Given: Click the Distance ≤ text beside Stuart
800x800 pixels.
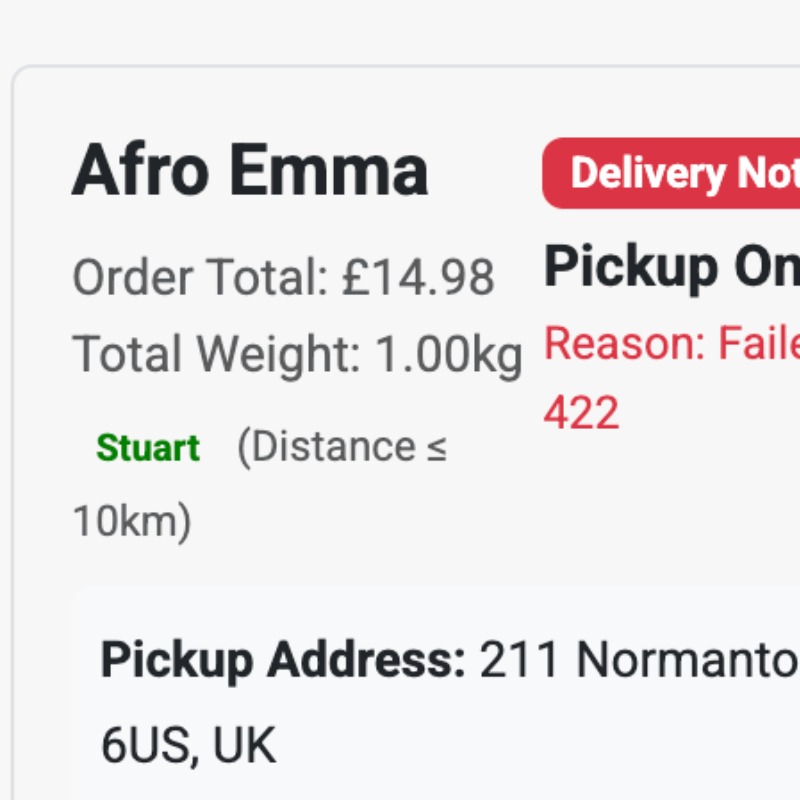Looking at the screenshot, I should (x=342, y=448).
